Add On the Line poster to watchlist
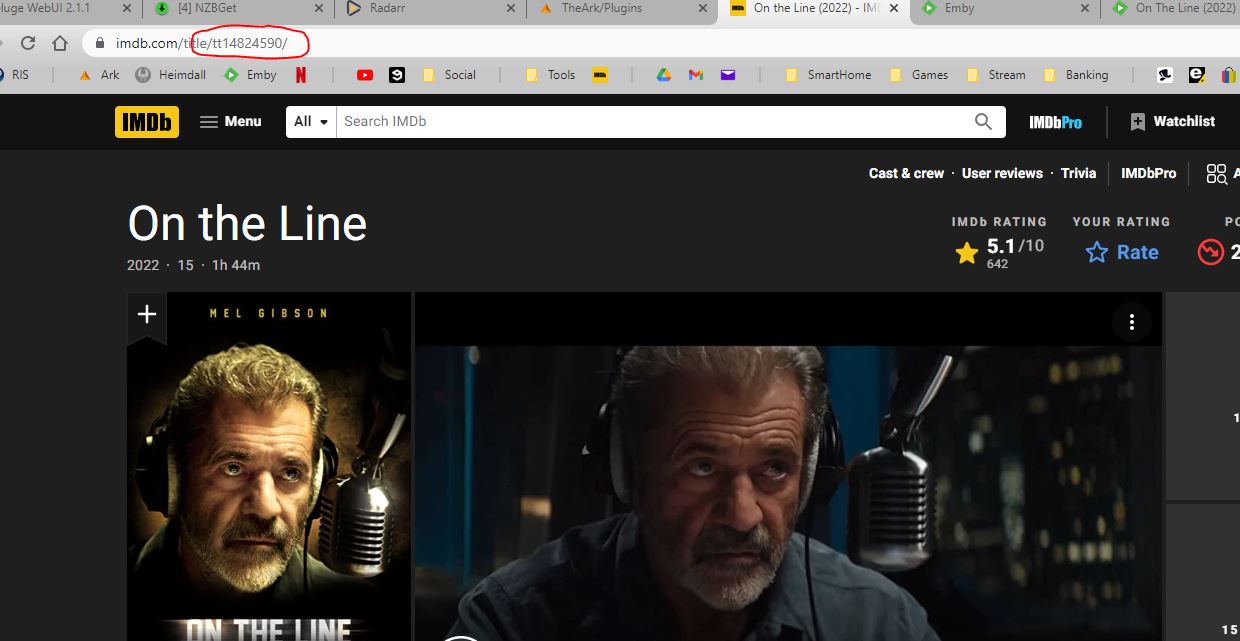 147,314
